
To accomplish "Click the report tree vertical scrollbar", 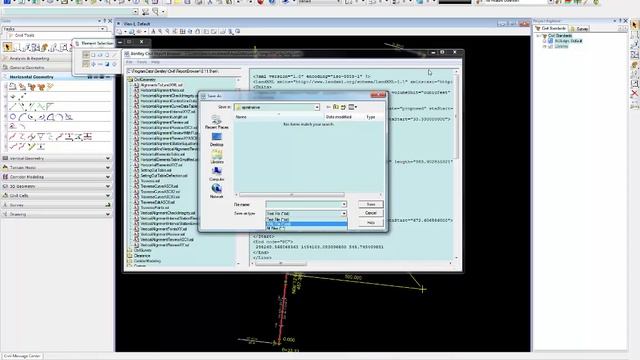I will click(x=239, y=171).
